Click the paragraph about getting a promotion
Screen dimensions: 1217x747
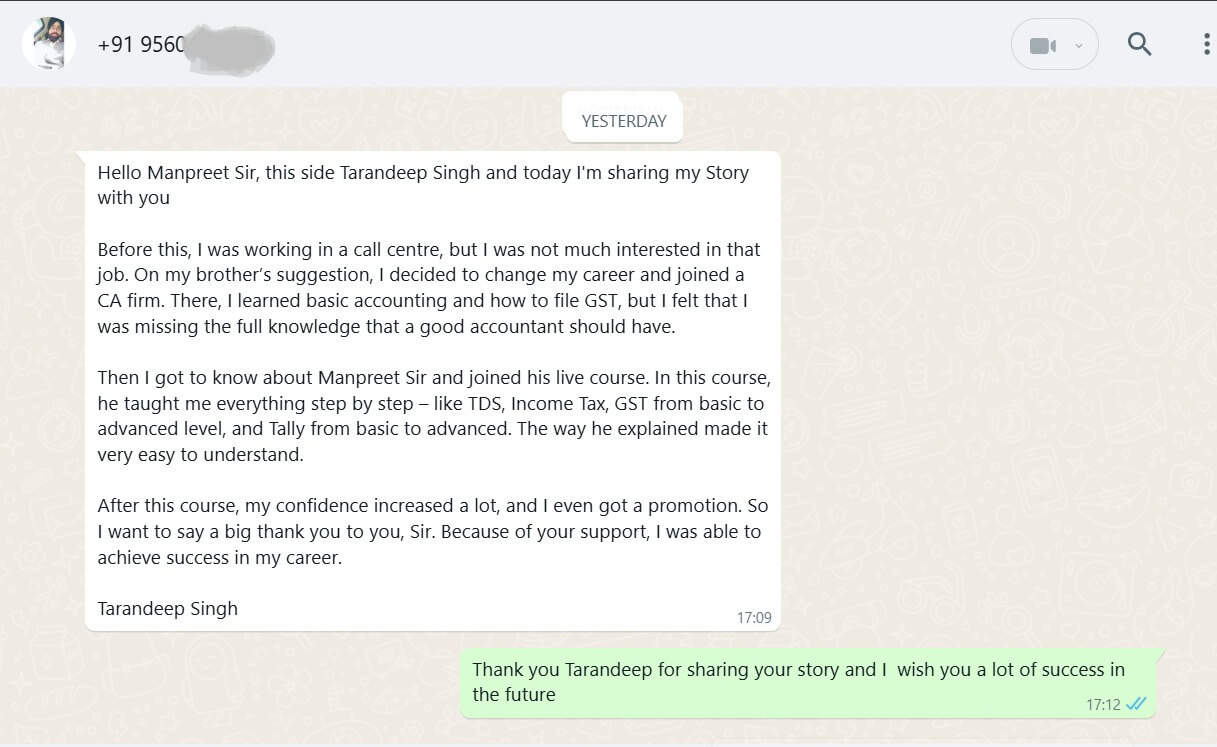(x=432, y=532)
